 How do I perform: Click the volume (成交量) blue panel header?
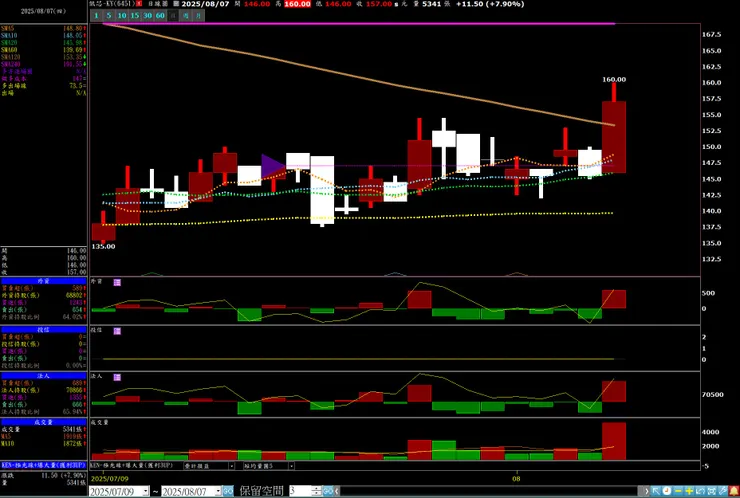coord(43,422)
